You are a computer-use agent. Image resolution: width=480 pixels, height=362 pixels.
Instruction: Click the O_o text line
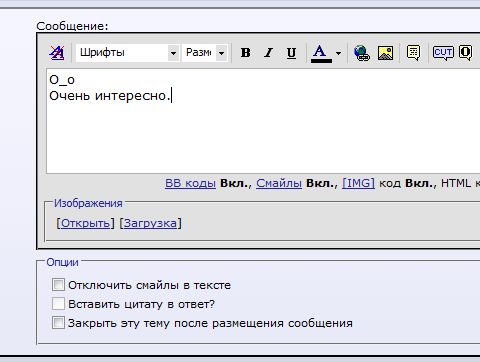click(62, 80)
